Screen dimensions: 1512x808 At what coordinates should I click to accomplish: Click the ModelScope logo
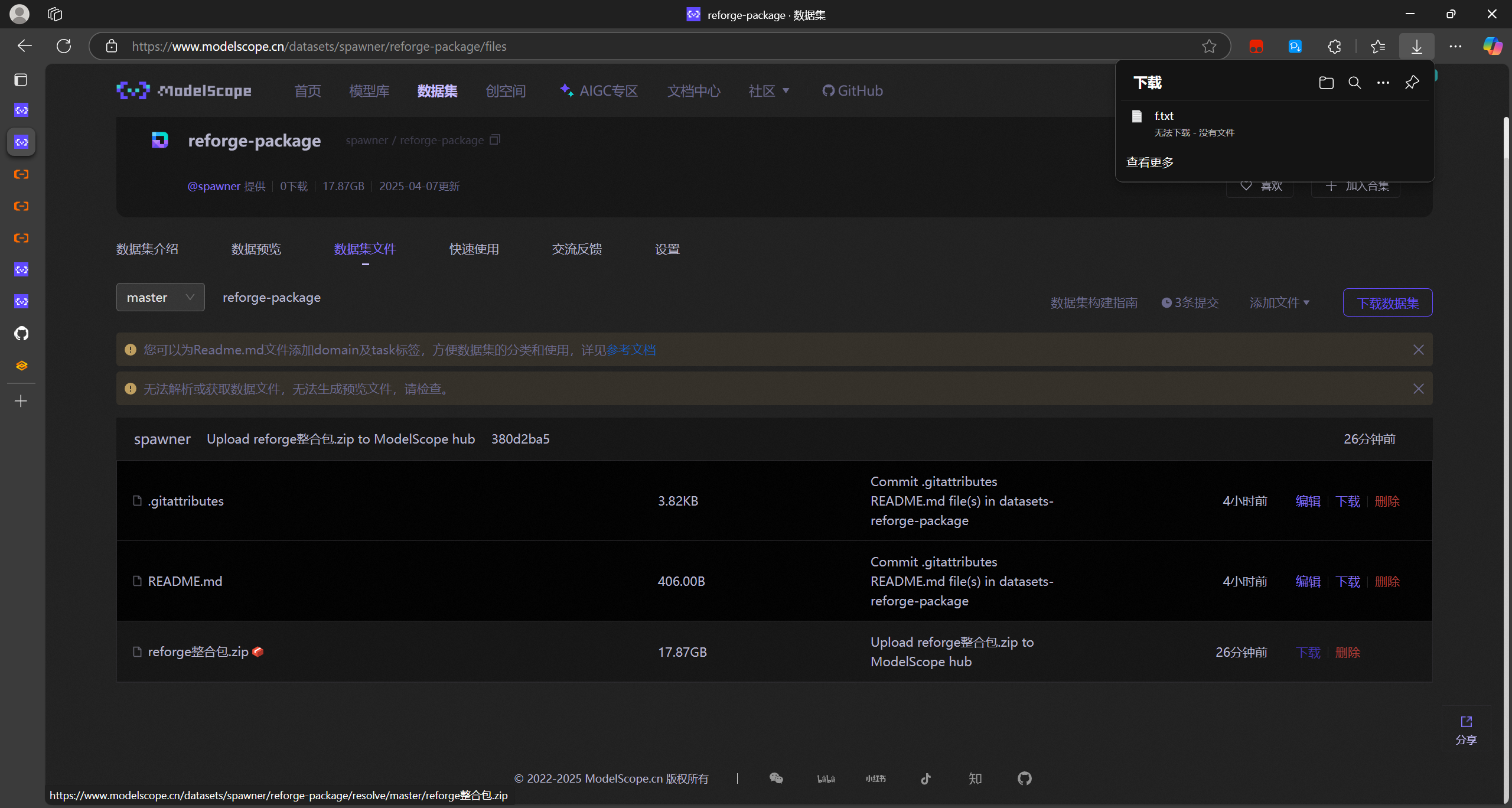point(184,90)
